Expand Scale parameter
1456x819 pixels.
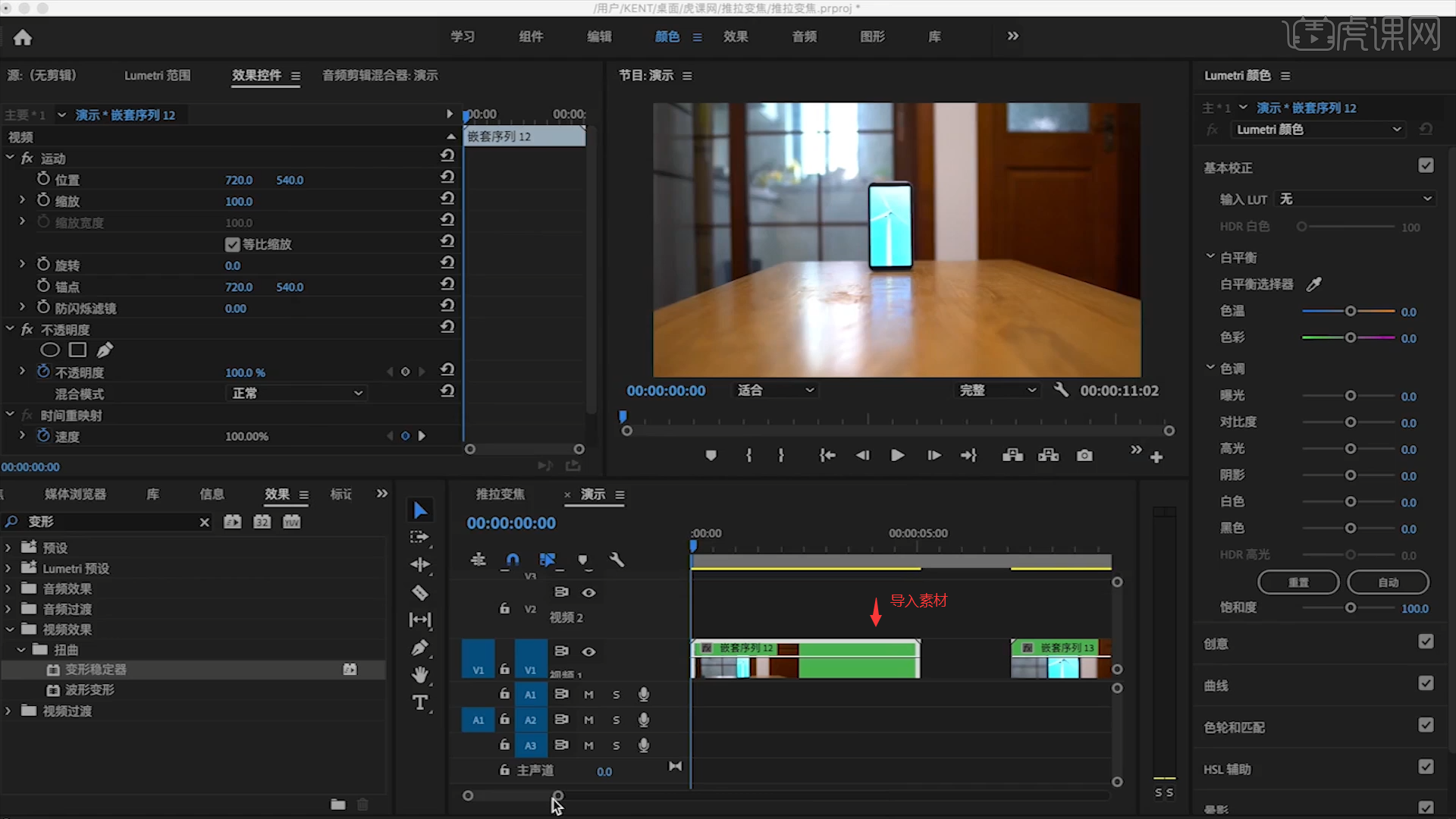click(22, 200)
